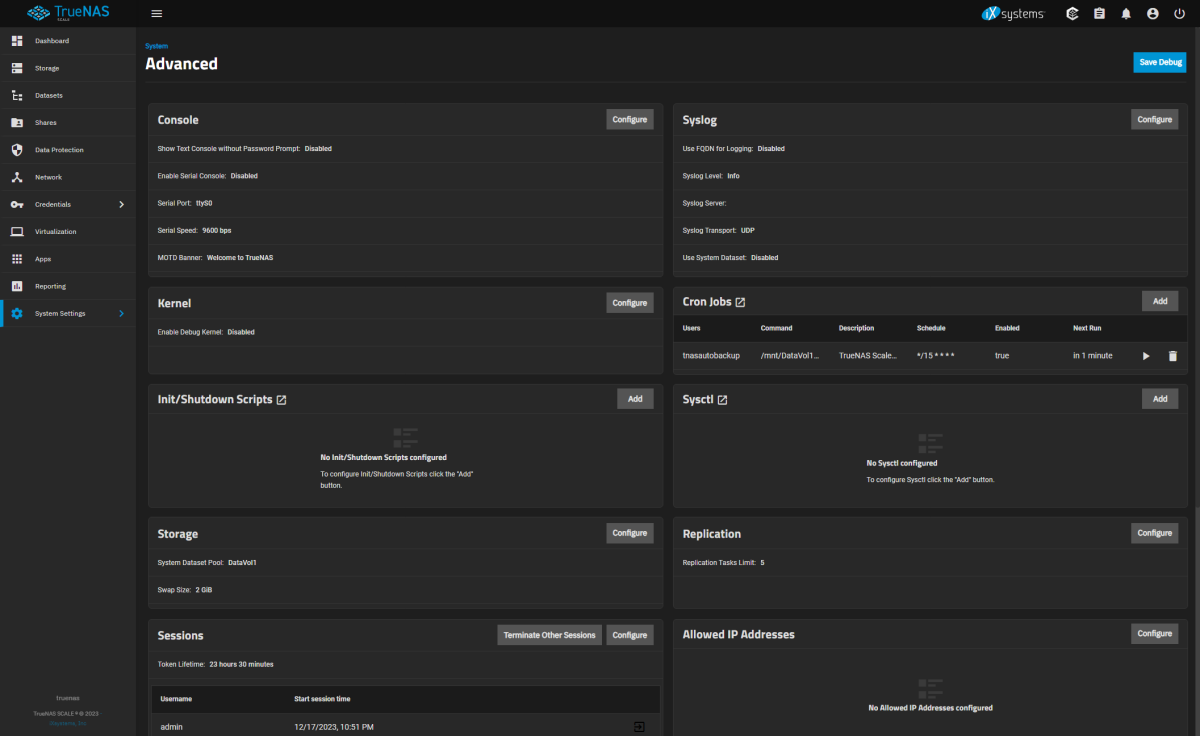Delete the tnasautobackup cron job

[x=1173, y=356]
